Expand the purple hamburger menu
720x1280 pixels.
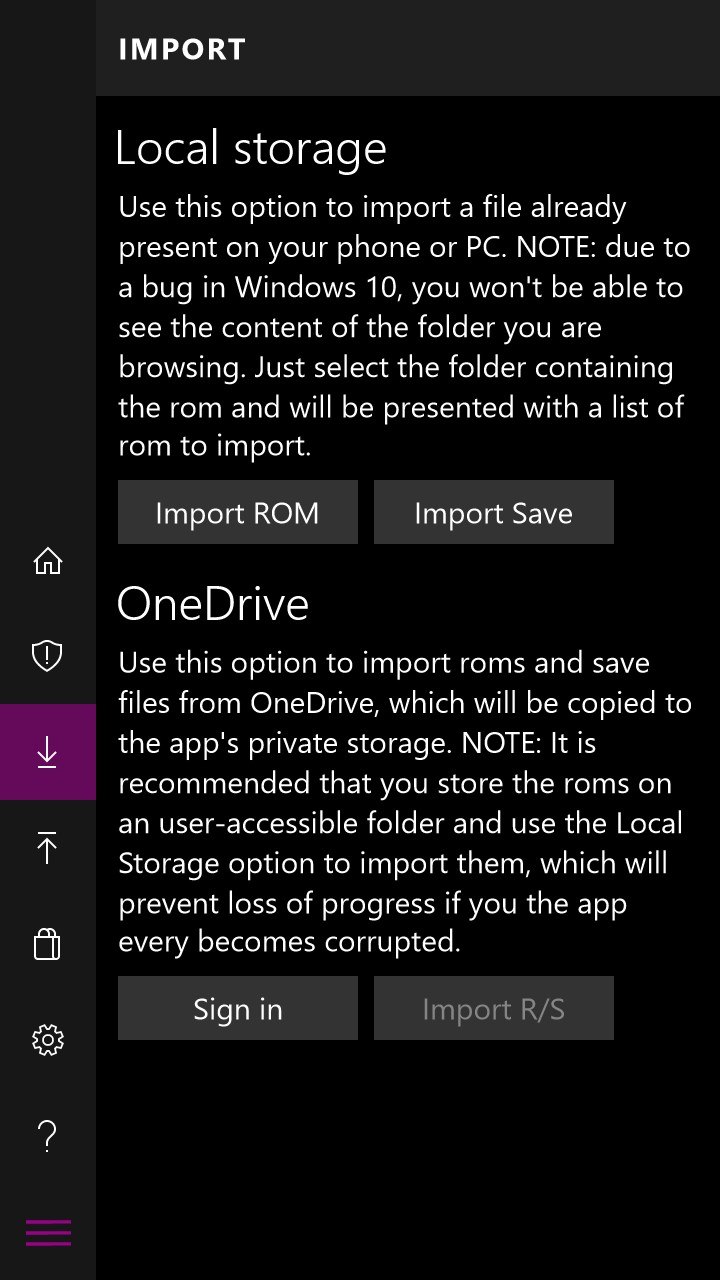pyautogui.click(x=47, y=1232)
